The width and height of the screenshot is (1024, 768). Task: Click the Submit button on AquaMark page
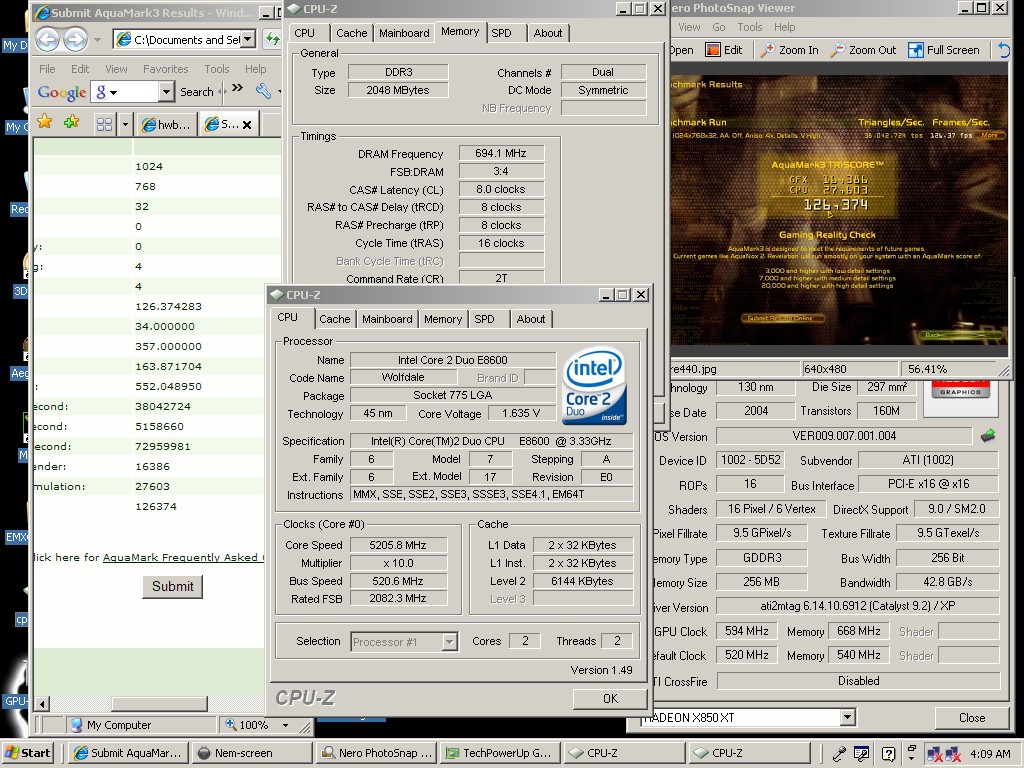[172, 586]
